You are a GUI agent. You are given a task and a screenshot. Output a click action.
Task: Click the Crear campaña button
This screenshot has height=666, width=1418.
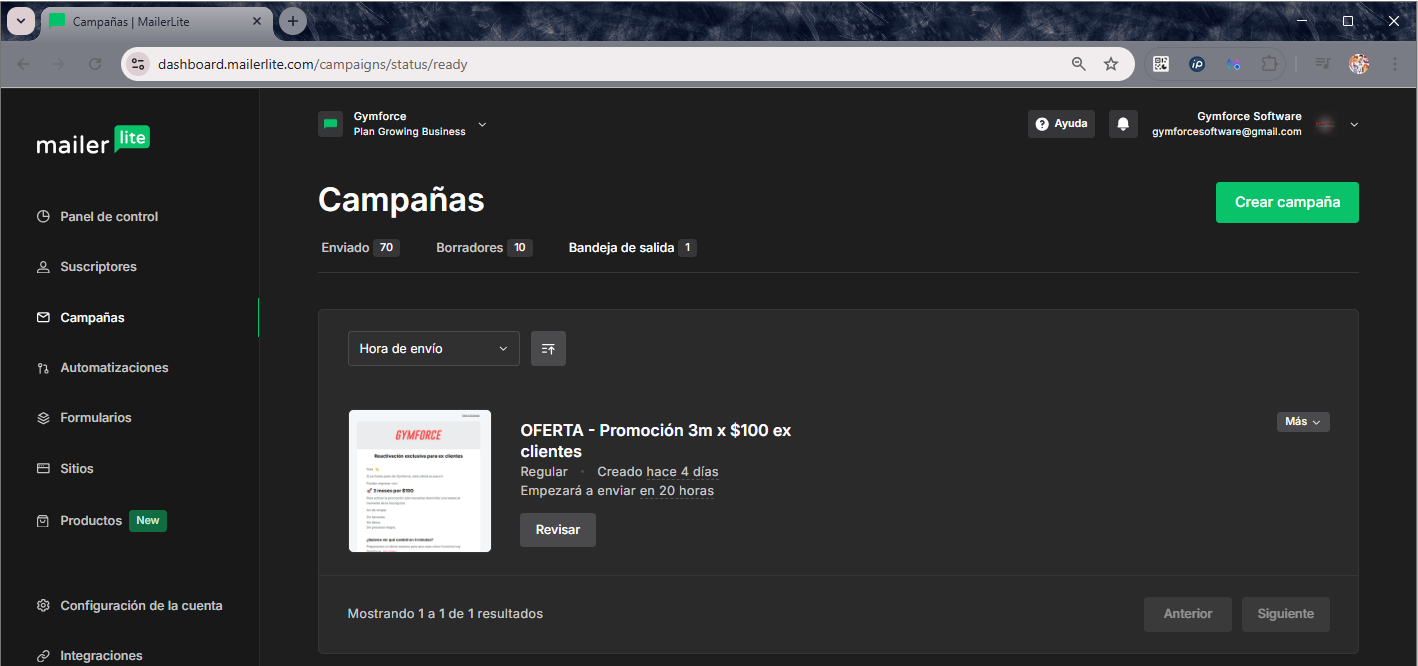tap(1287, 202)
